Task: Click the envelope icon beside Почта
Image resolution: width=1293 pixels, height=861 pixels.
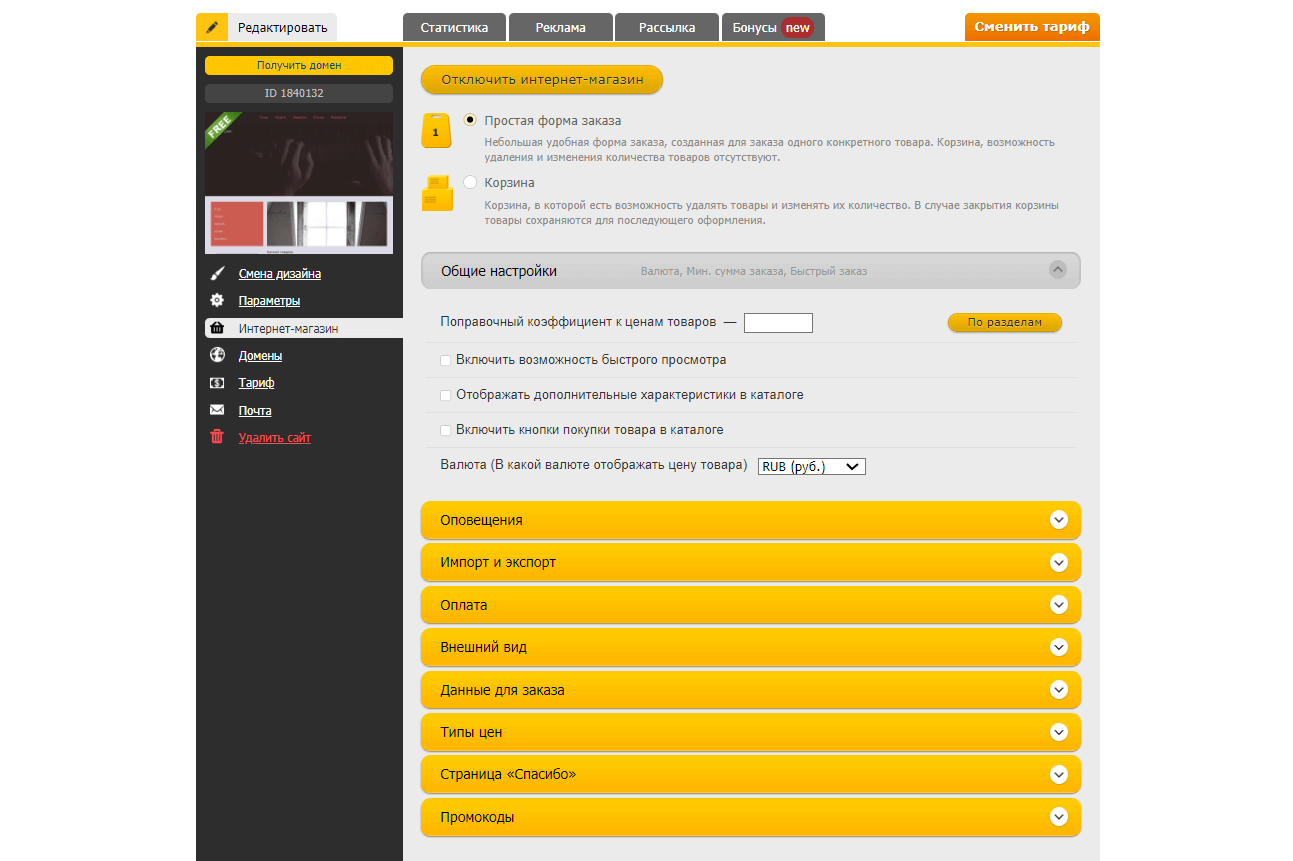Action: [217, 410]
